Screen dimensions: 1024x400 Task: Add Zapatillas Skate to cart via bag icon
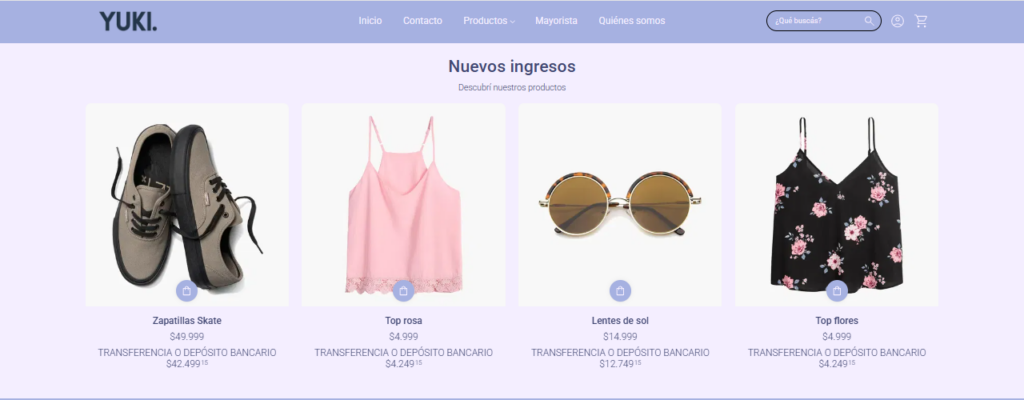tap(187, 291)
